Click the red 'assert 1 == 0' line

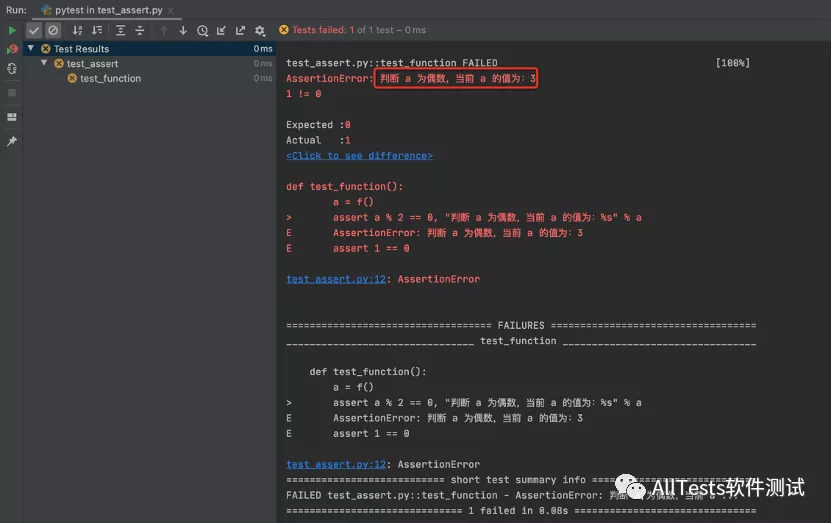[x=371, y=248]
